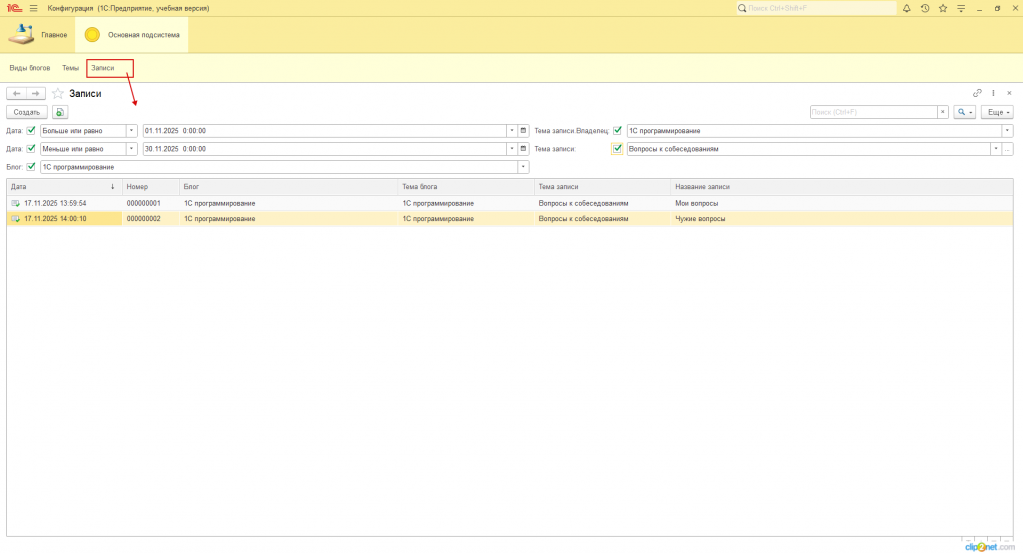Viewport: 1023px width, 553px height.
Task: Toggle the Тема записи.Владелец checkbox
Action: [x=617, y=130]
